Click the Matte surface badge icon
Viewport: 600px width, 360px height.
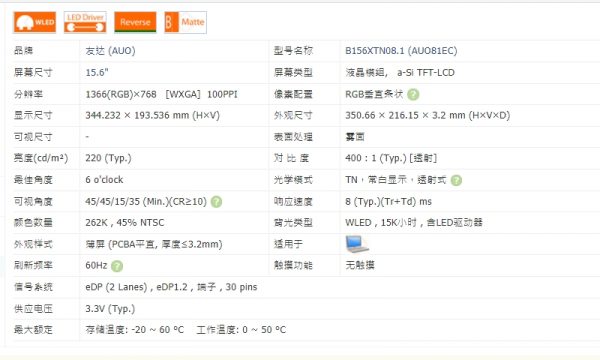pyautogui.click(x=186, y=22)
